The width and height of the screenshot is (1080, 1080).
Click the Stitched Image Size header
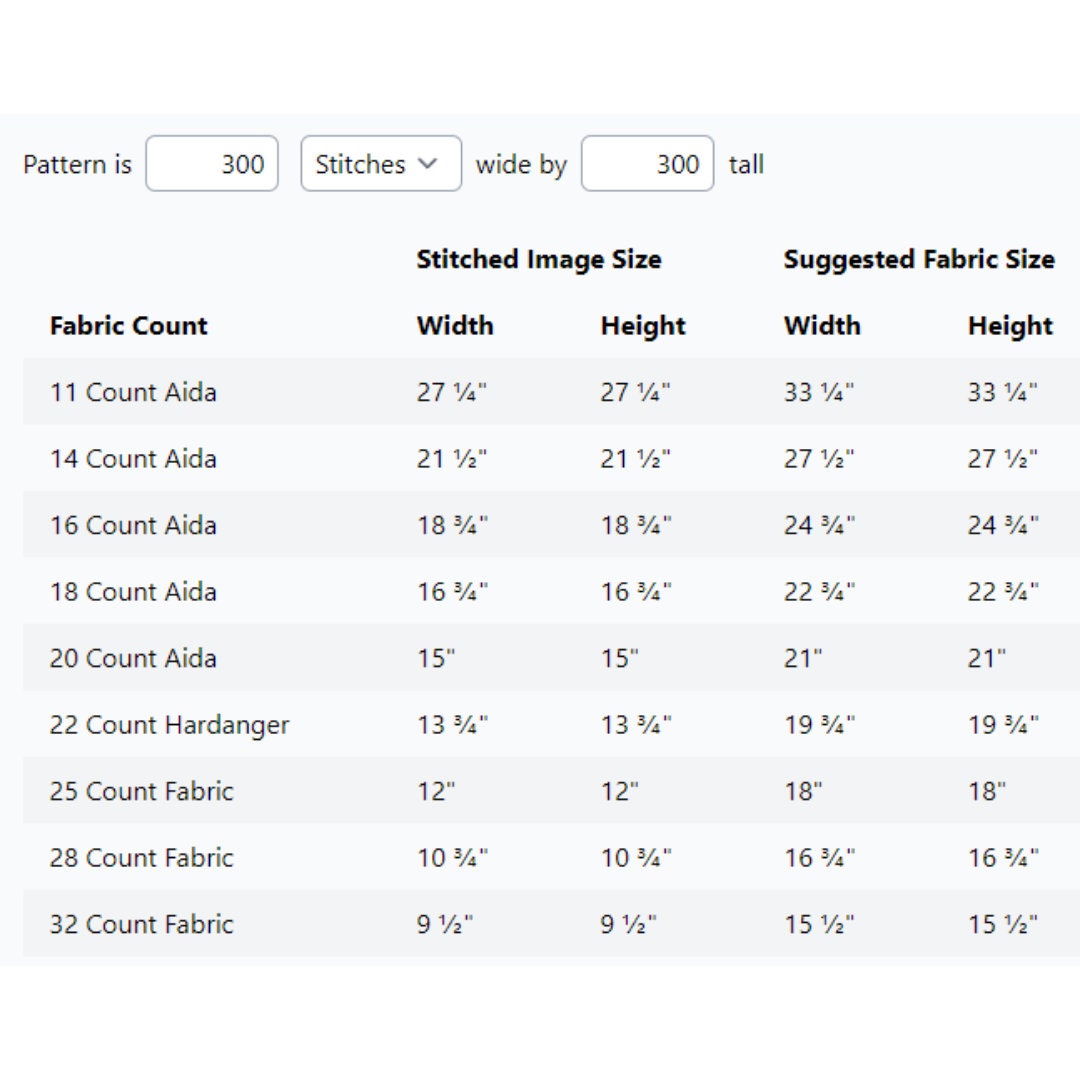click(539, 259)
